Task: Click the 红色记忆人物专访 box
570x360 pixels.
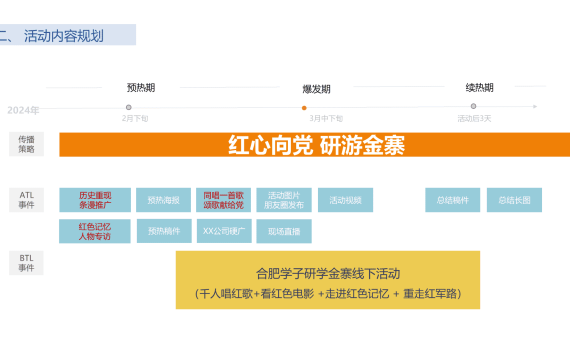Action: [95, 231]
